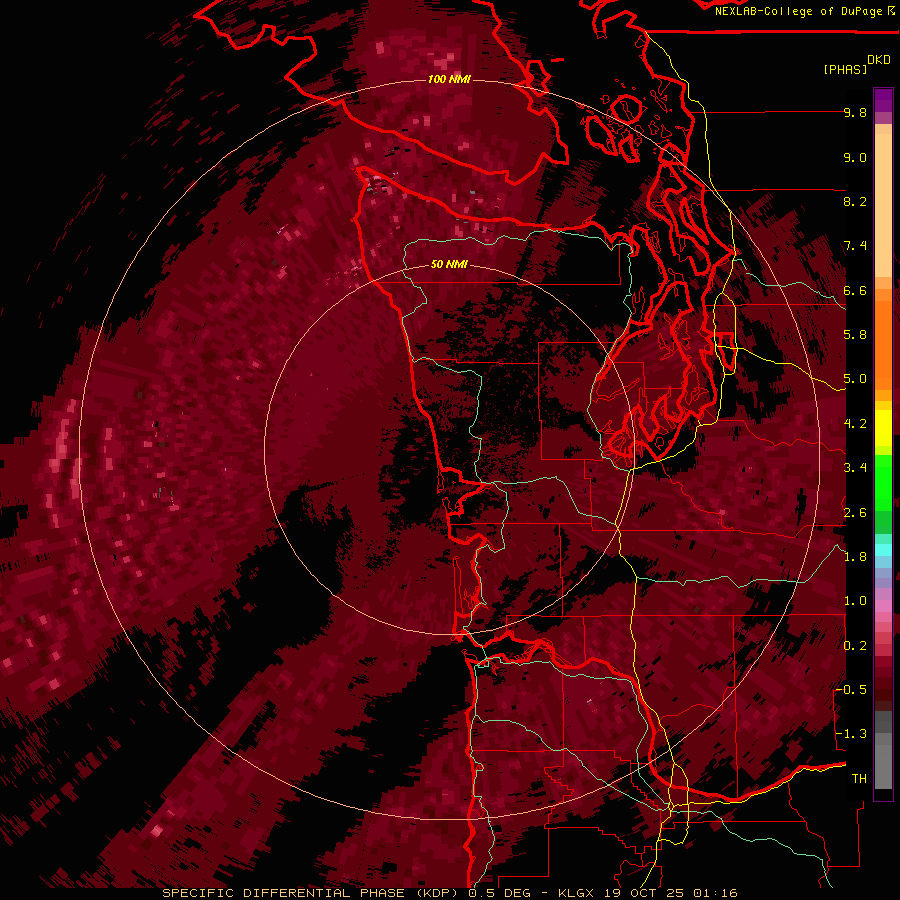Click the bright green color bar segment
The image size is (900, 900).
(883, 483)
